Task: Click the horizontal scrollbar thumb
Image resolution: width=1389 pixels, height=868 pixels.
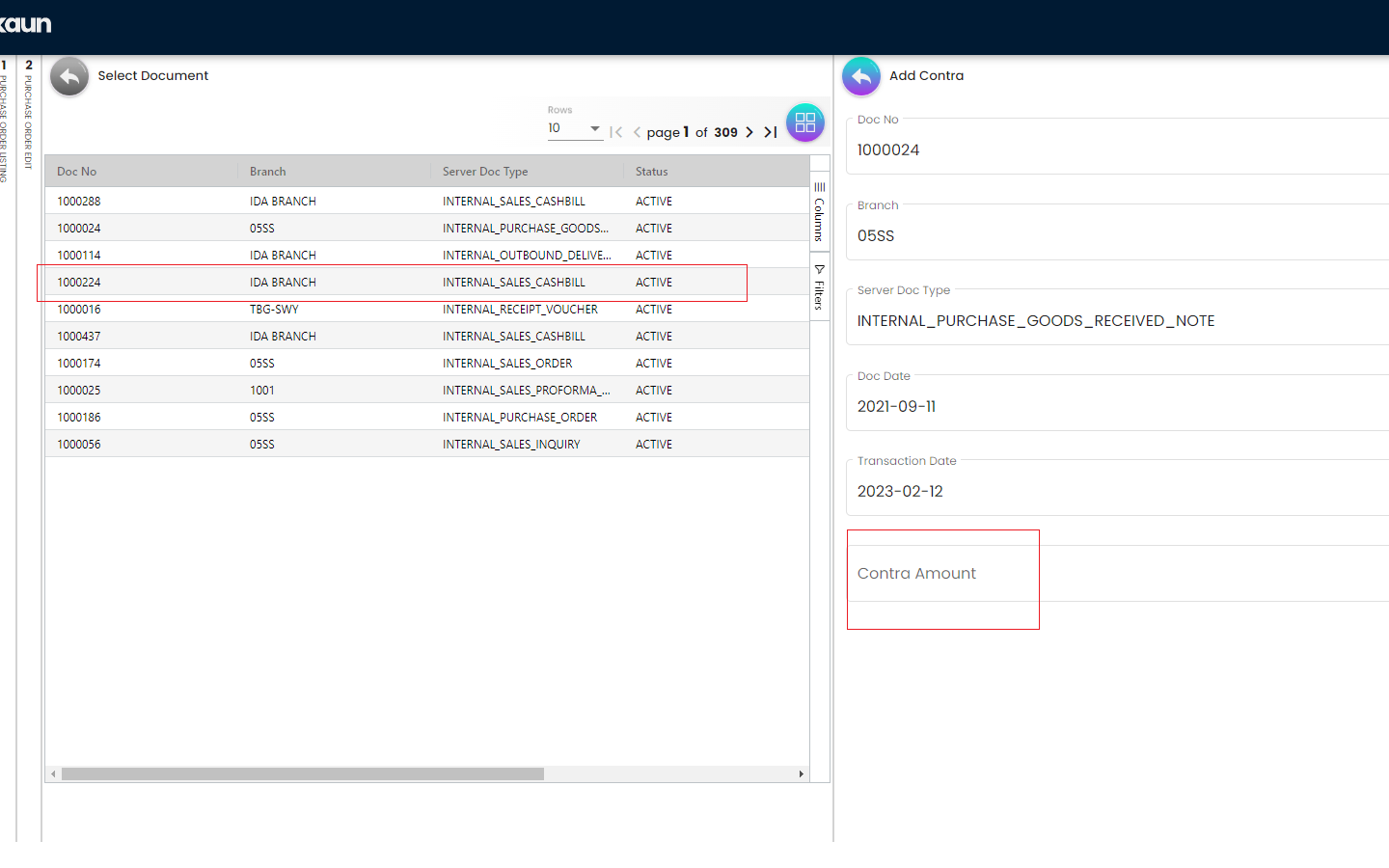Action: [x=303, y=774]
